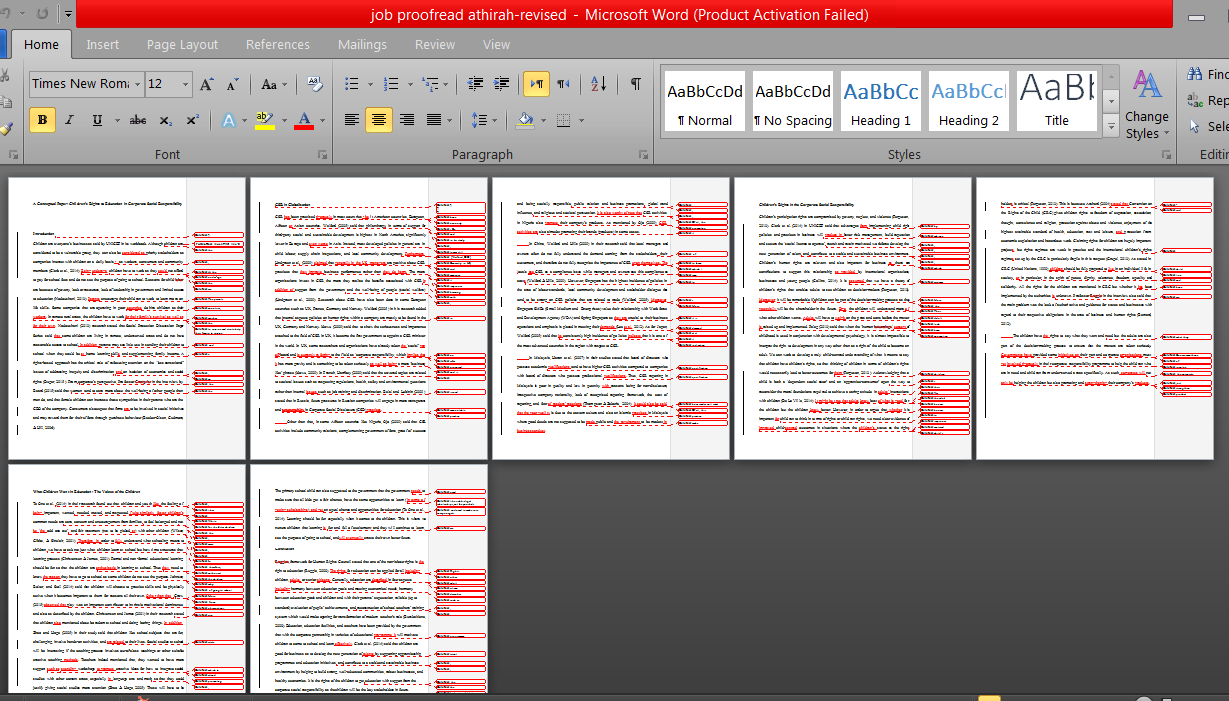
Task: Align text to the left
Action: pyautogui.click(x=352, y=120)
